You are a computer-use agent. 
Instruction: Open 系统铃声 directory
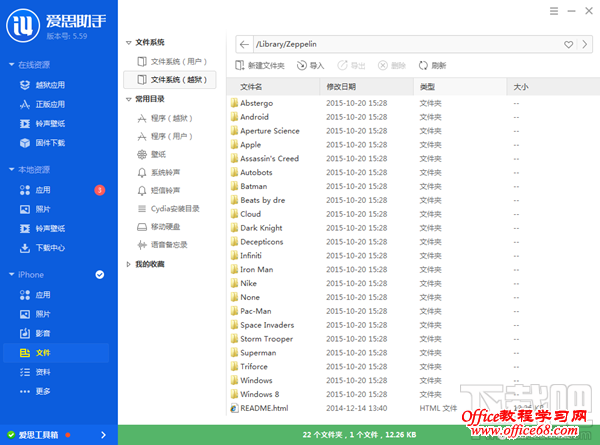point(158,173)
